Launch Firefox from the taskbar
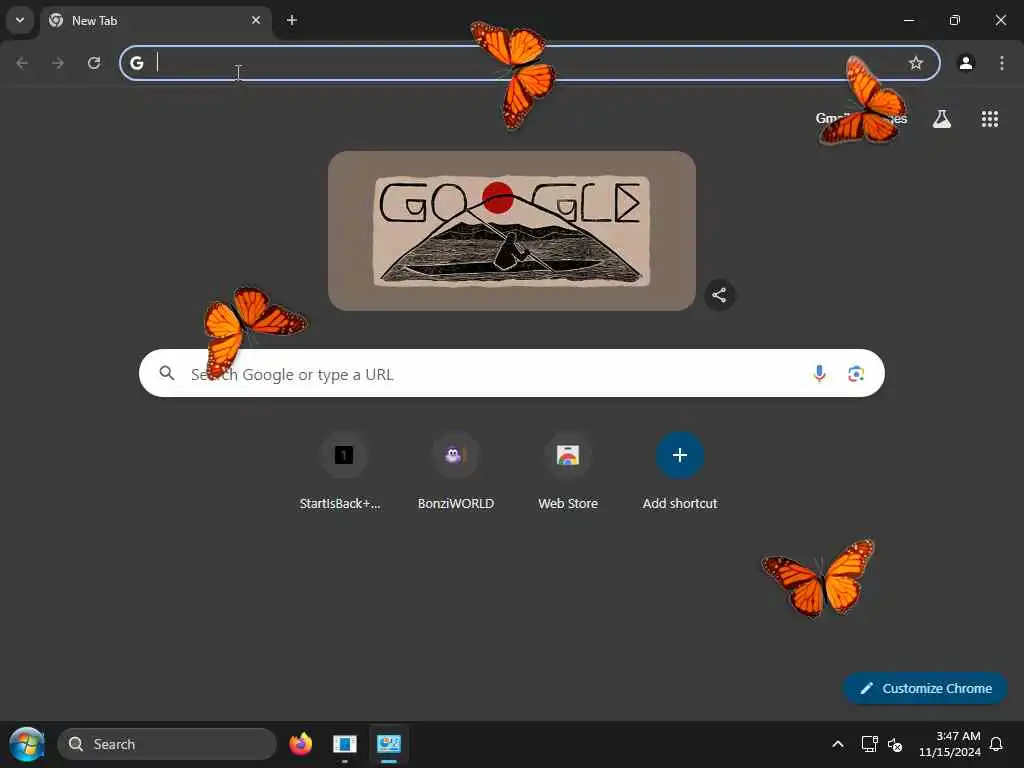Screen dimensions: 1024x768 tap(300, 744)
